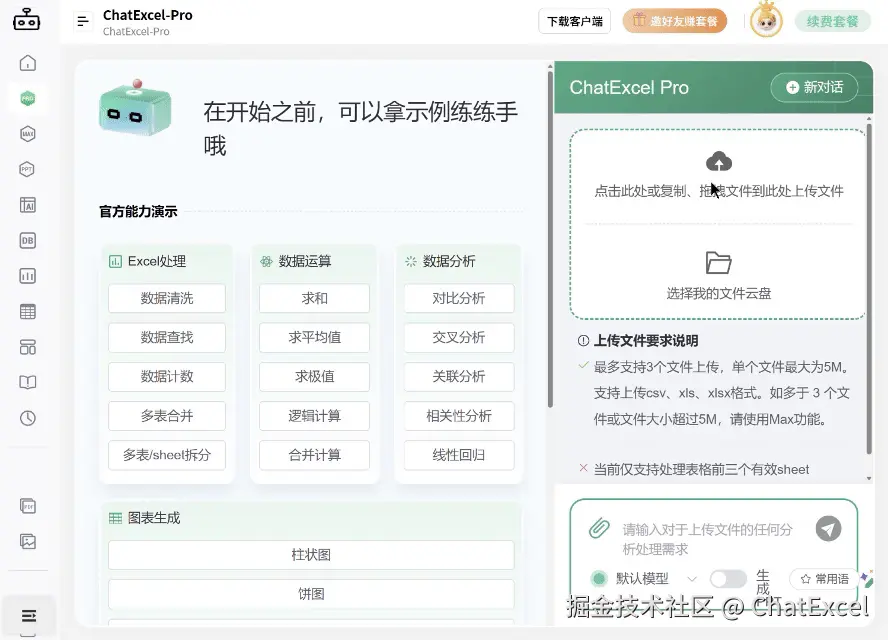Click the robot logo at top left
Image resolution: width=888 pixels, height=640 pixels.
coord(26,20)
